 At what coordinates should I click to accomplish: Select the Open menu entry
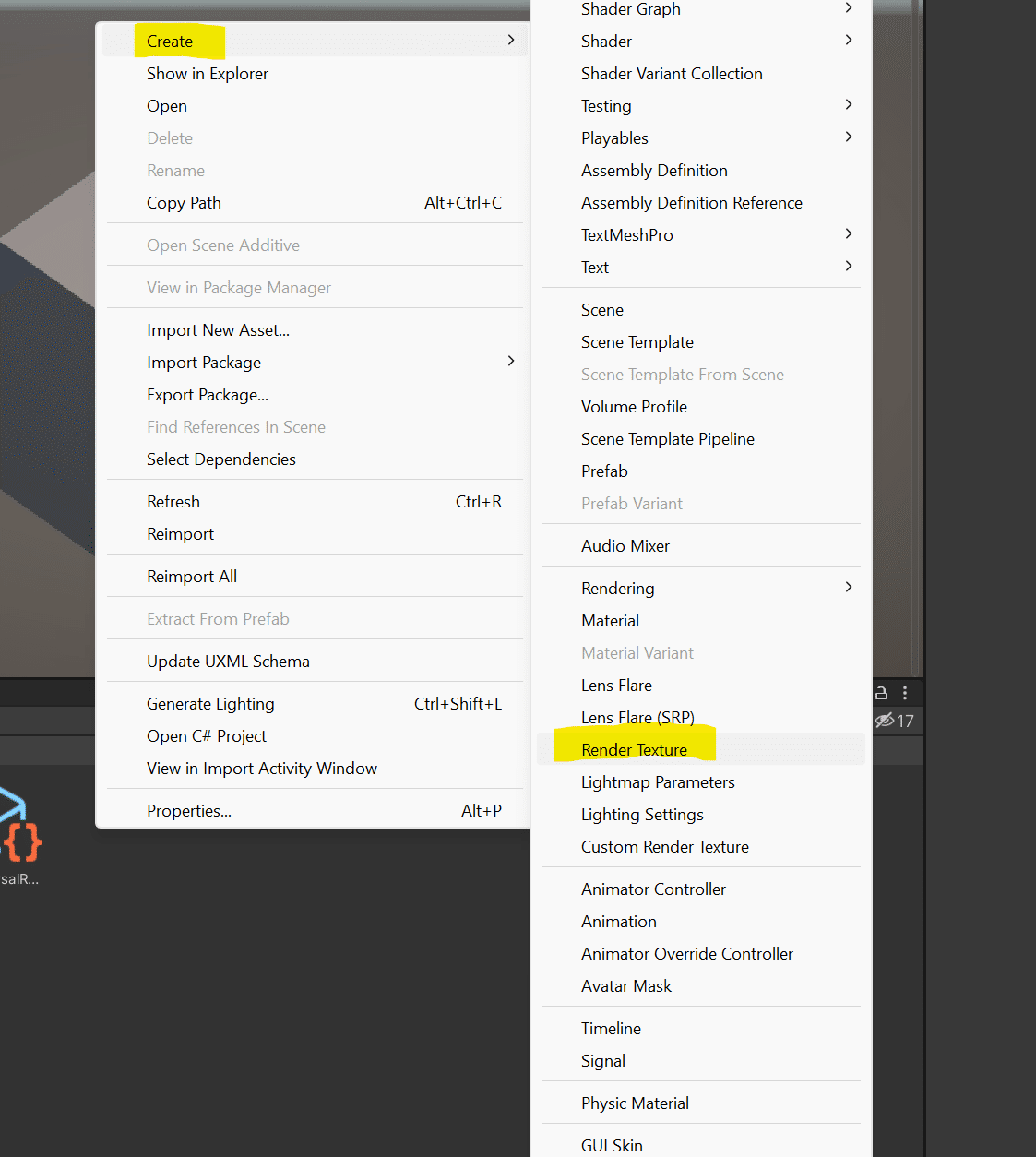315,106
